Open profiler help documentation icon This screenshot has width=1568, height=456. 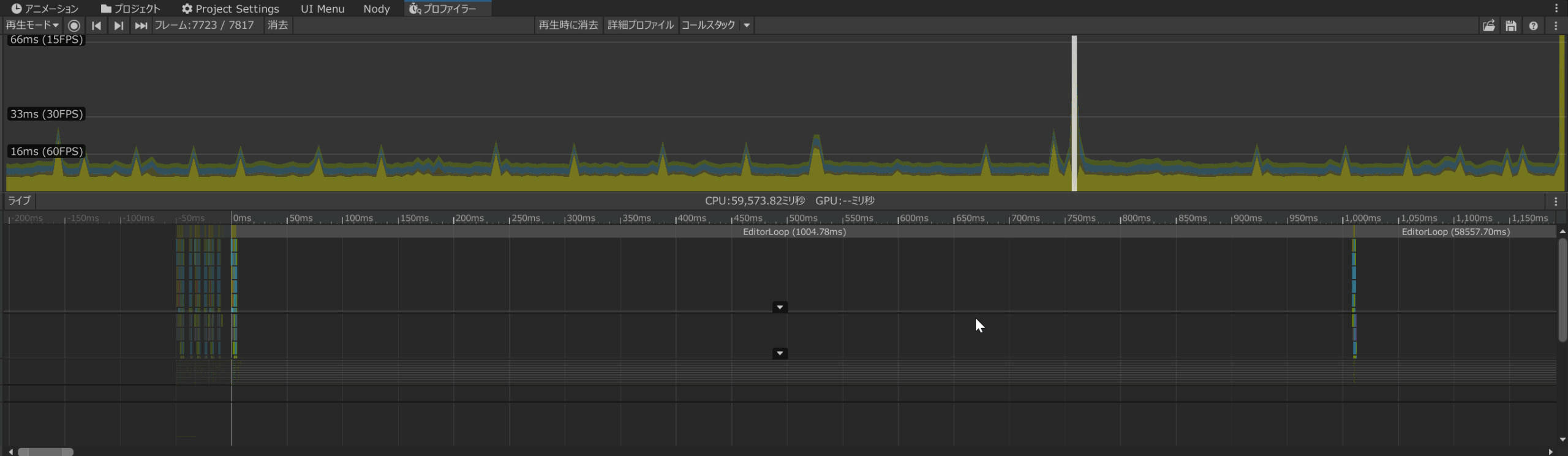1533,26
